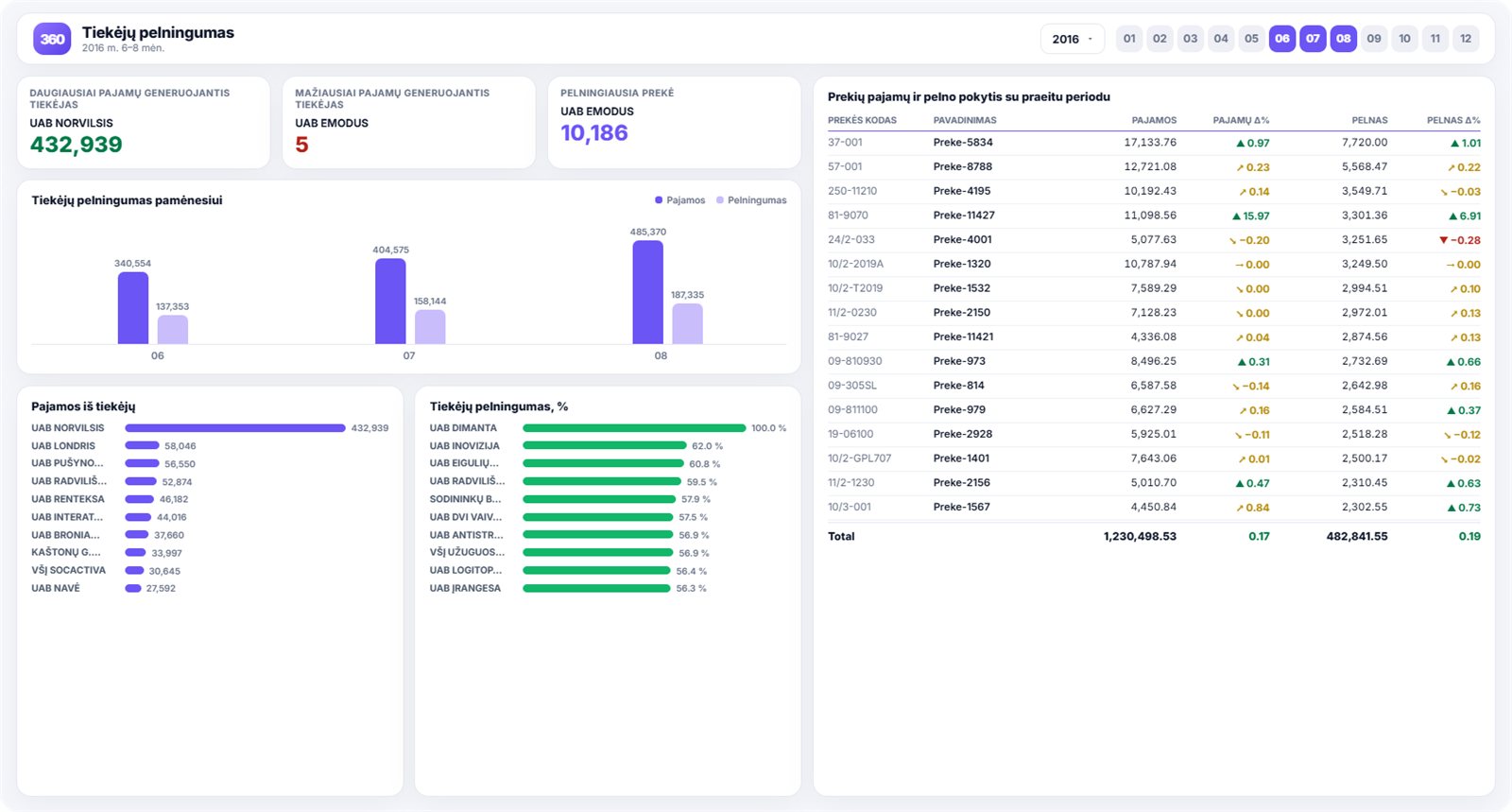Click product code 10/2-GPL707
The image size is (1512, 812).
[x=860, y=458]
